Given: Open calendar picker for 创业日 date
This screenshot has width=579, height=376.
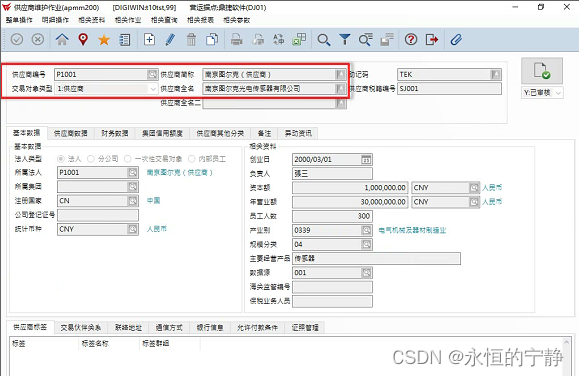Looking at the screenshot, I should (366, 160).
